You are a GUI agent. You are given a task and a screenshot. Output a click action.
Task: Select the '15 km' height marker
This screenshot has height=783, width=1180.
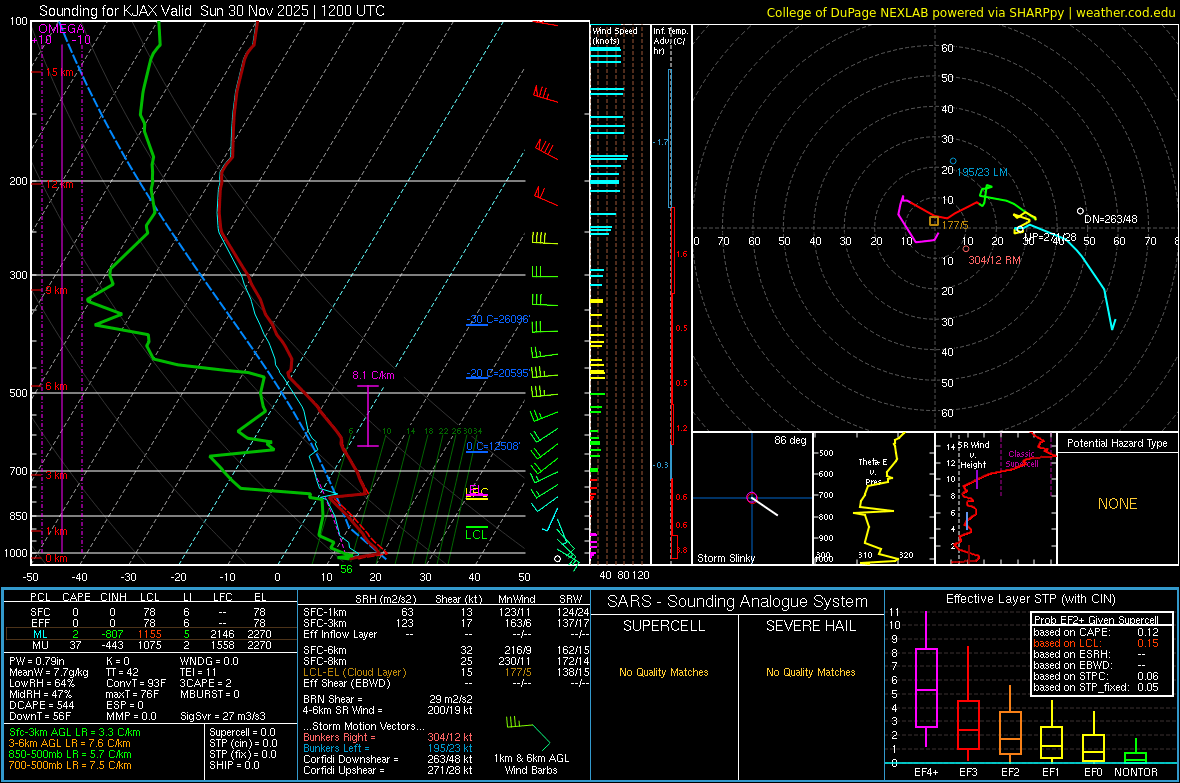60,72
